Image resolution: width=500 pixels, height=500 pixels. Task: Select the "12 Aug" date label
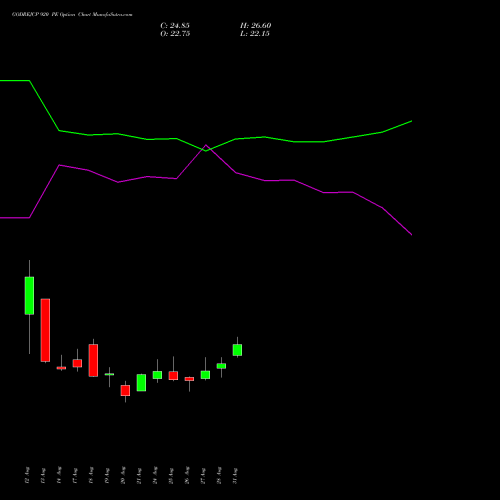[27, 475]
